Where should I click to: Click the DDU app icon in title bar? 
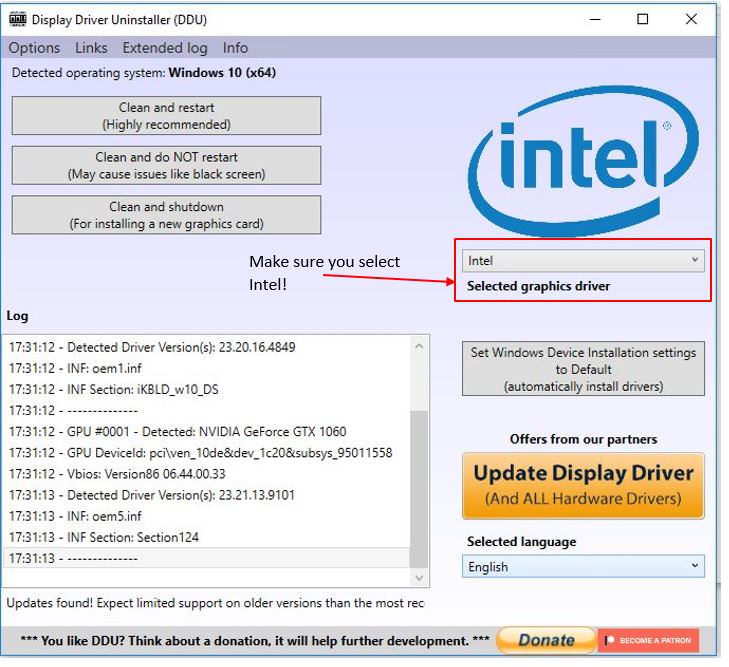18,19
